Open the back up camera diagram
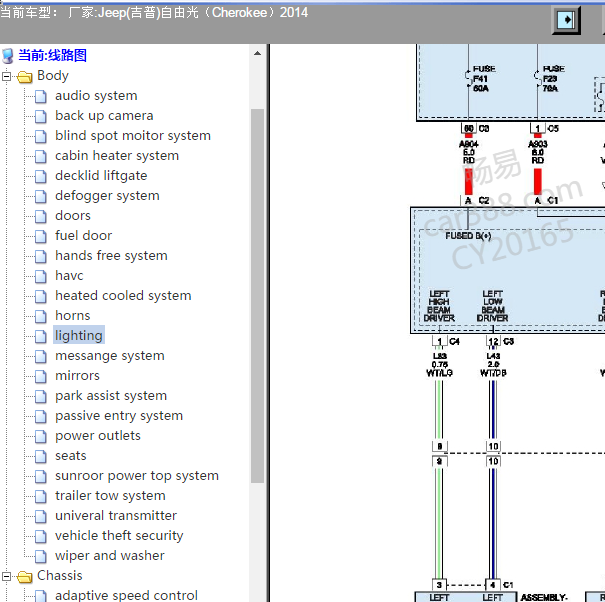605x602 pixels. pyautogui.click(x=104, y=115)
